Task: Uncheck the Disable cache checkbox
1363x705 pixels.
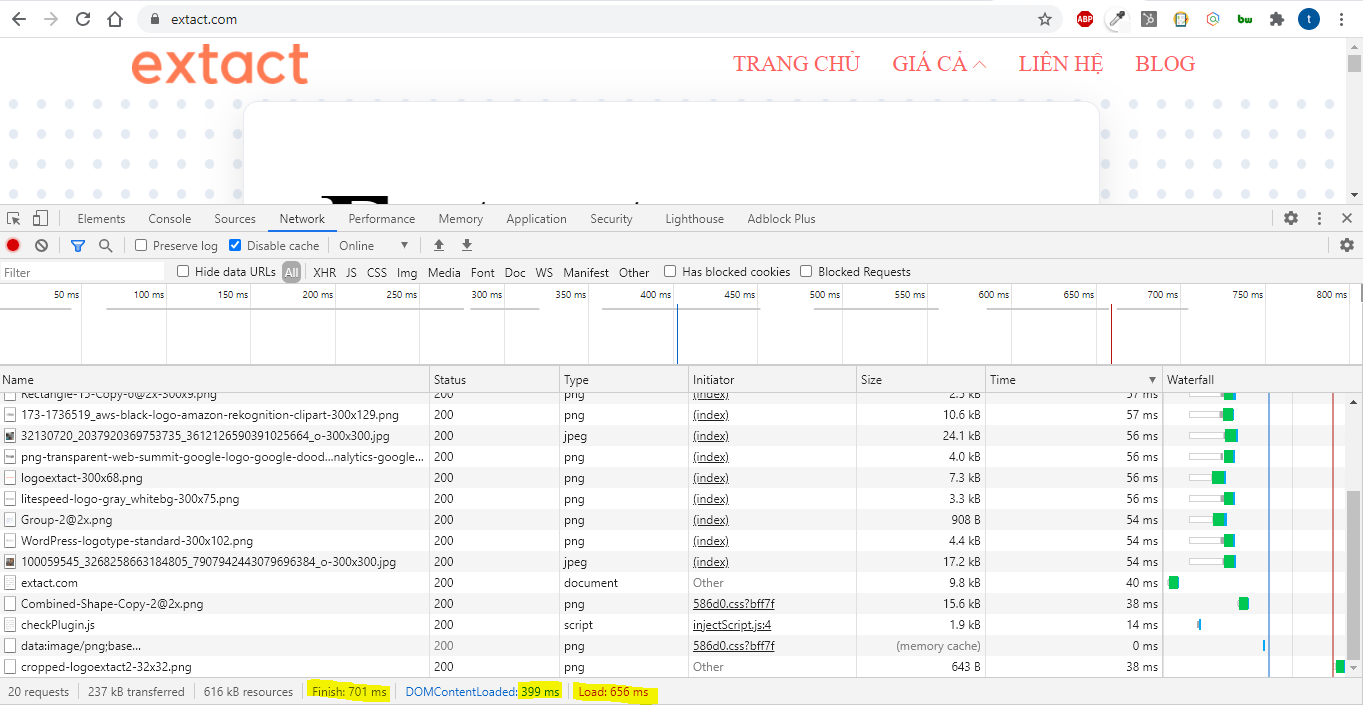Action: (233, 245)
